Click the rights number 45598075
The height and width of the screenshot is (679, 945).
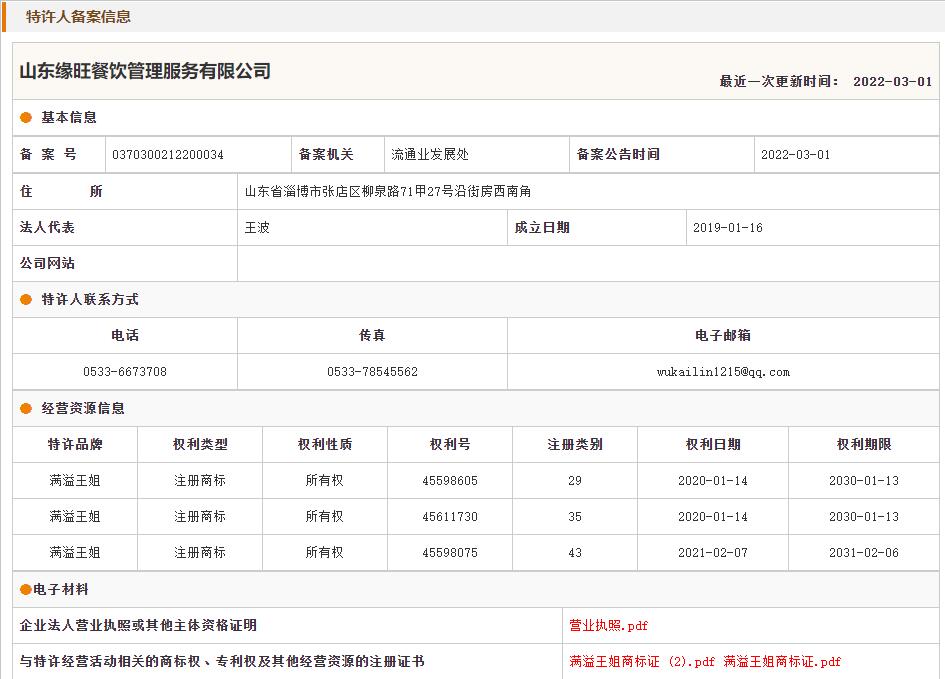pyautogui.click(x=450, y=553)
